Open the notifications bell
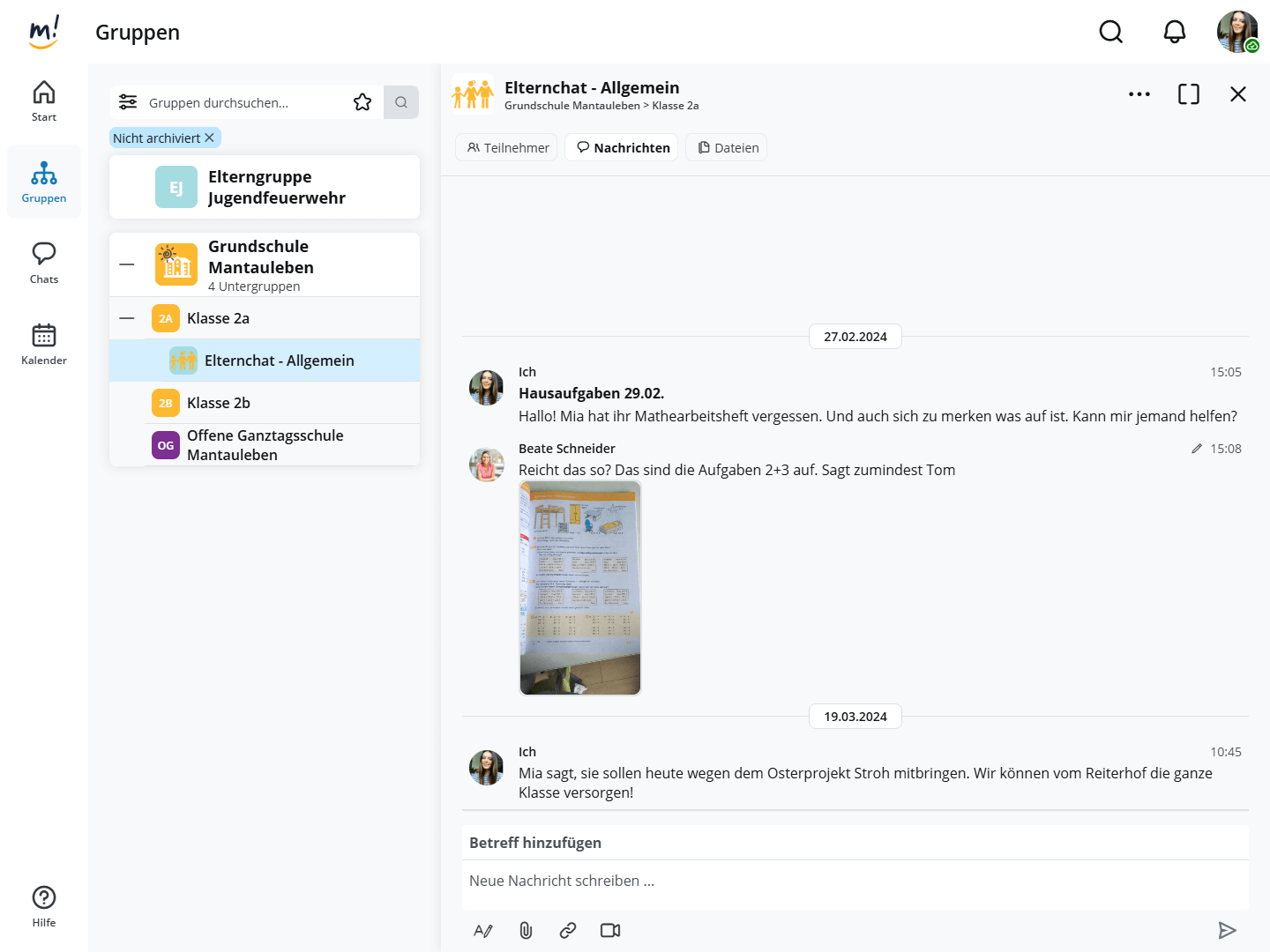 [1174, 33]
